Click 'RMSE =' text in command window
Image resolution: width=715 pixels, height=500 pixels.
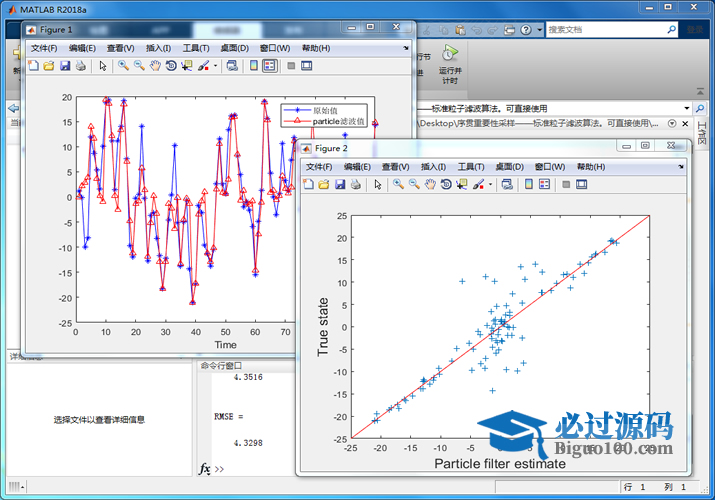(228, 417)
